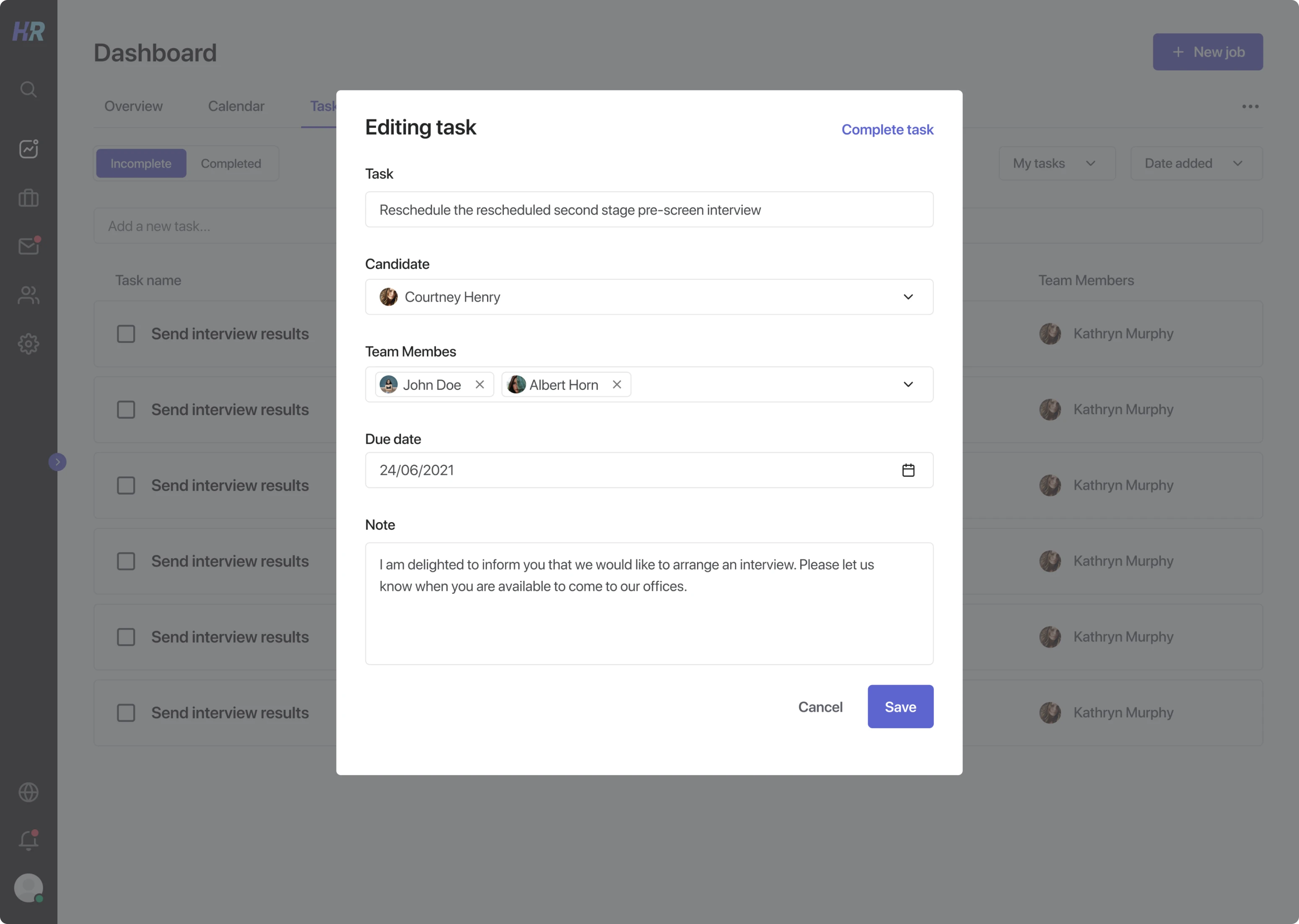
Task: Click the Complete task link
Action: pos(887,130)
